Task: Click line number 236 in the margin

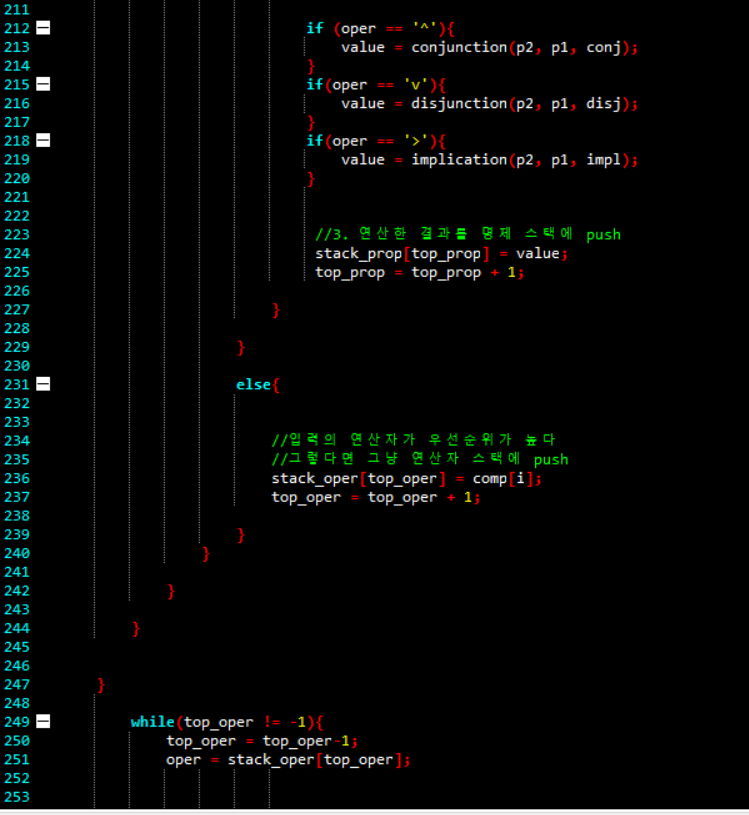Action: point(17,479)
